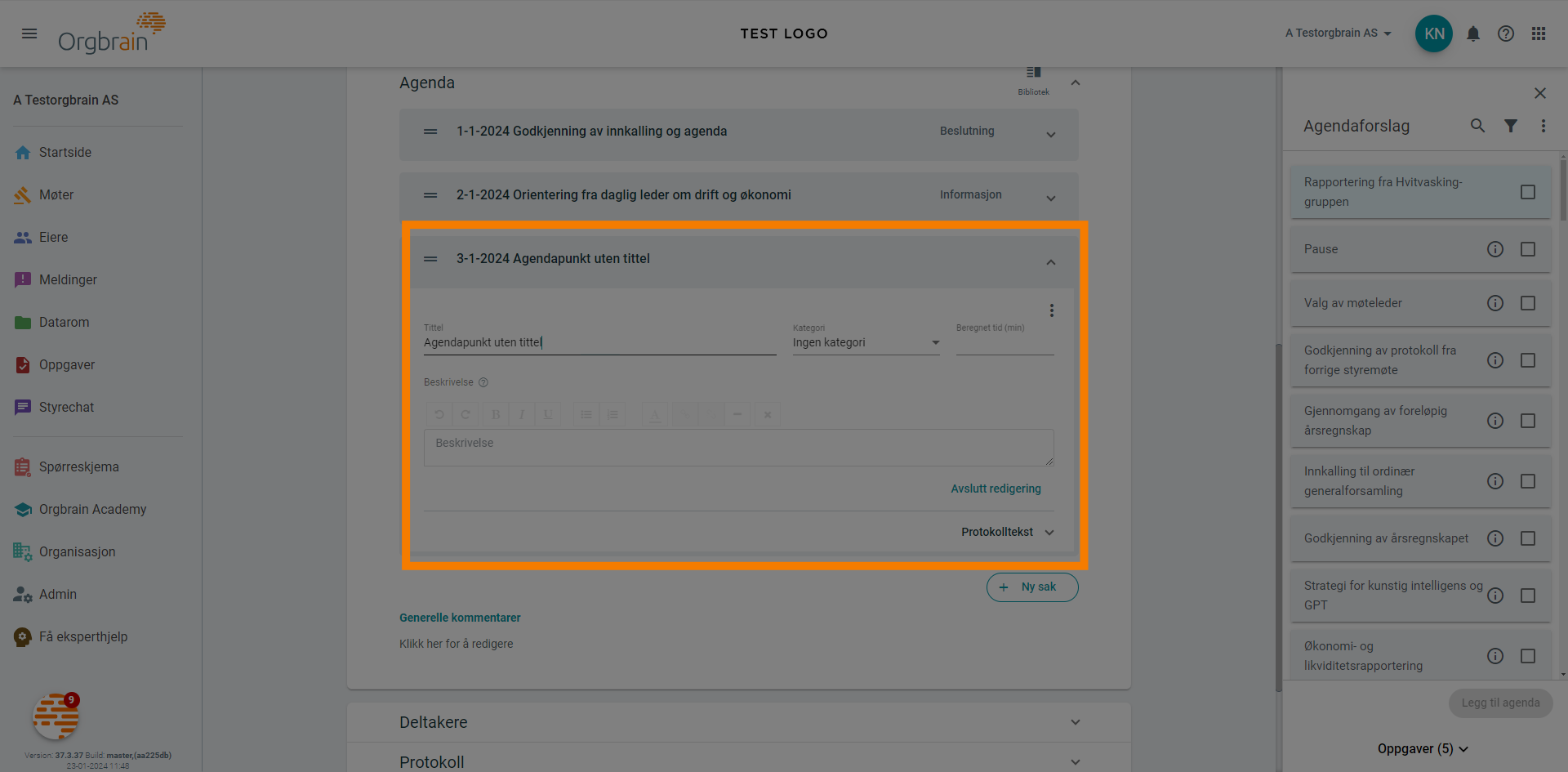The width and height of the screenshot is (1568, 772).
Task: Collapse the Agenda section
Action: (1076, 83)
